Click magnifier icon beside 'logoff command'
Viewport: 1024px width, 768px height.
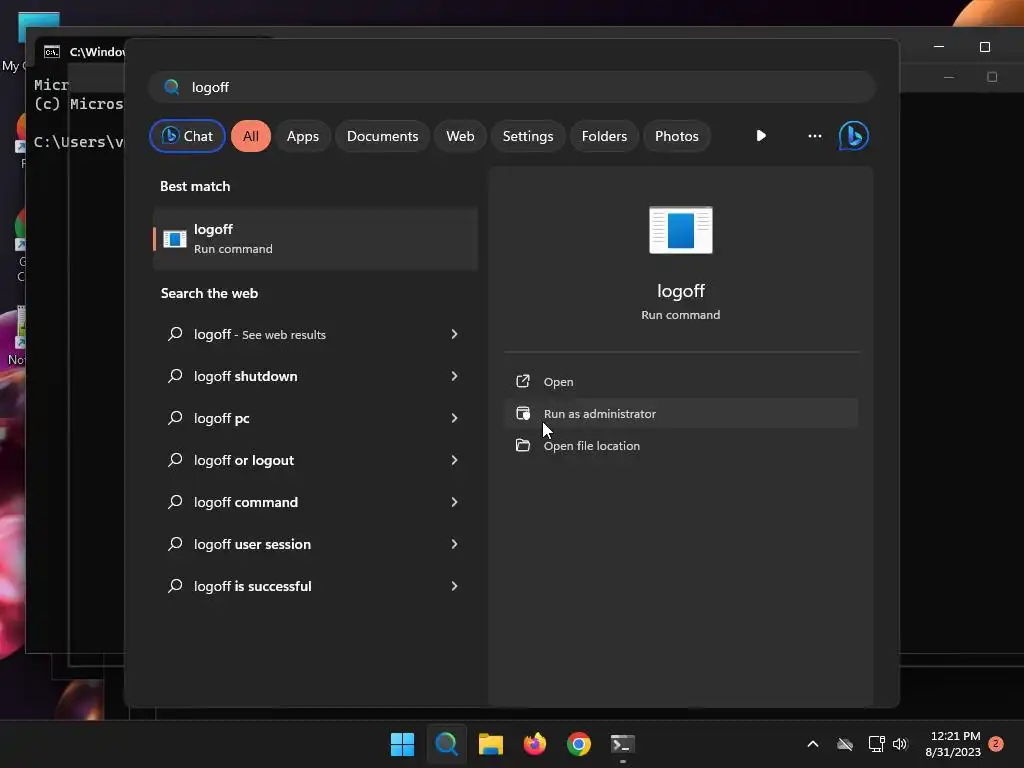click(175, 502)
